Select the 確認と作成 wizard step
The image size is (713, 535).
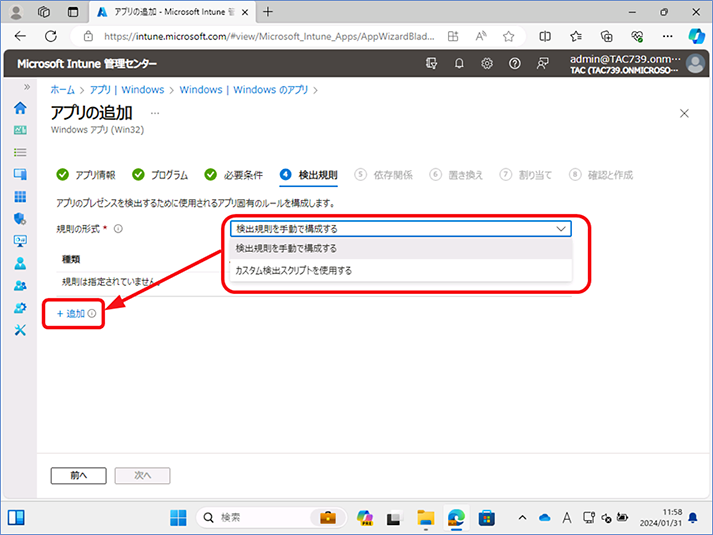tap(601, 175)
